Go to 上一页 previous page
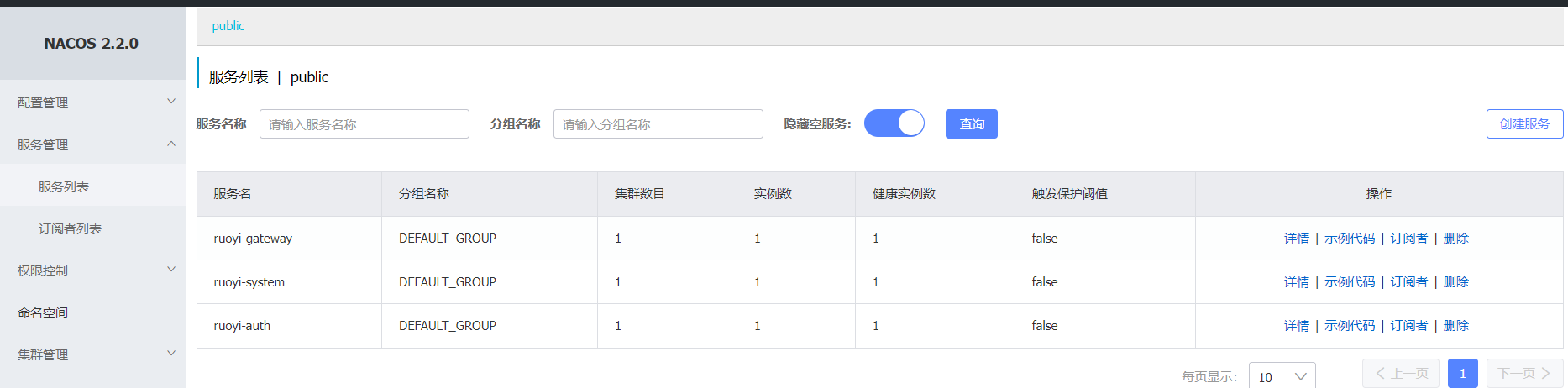Image resolution: width=1568 pixels, height=388 pixels. coord(1401,373)
